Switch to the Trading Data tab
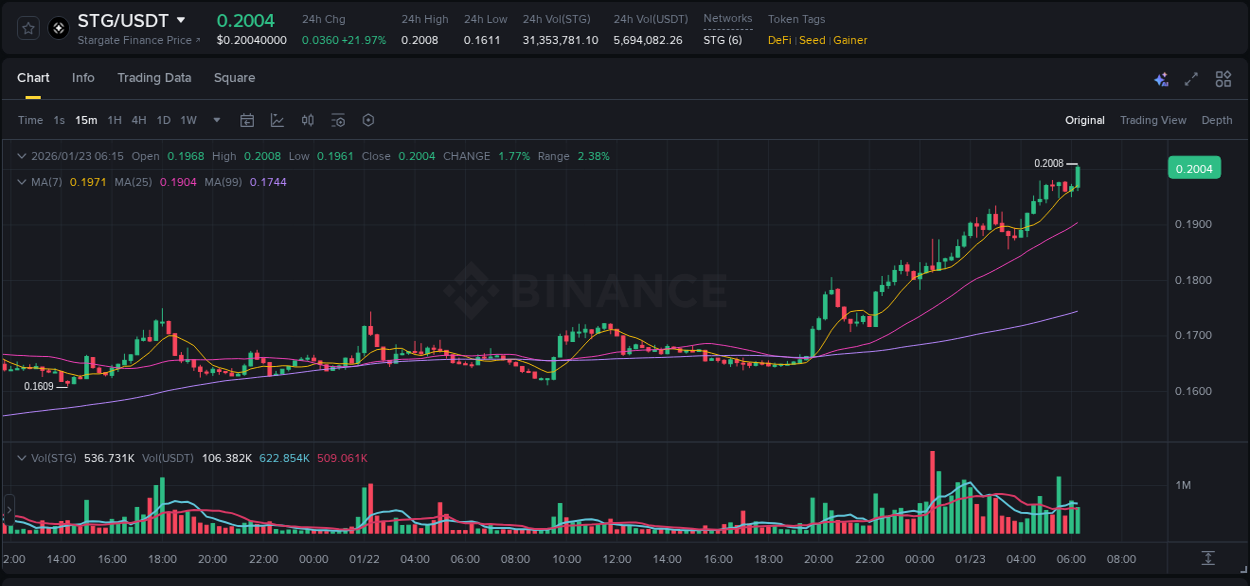 (154, 78)
